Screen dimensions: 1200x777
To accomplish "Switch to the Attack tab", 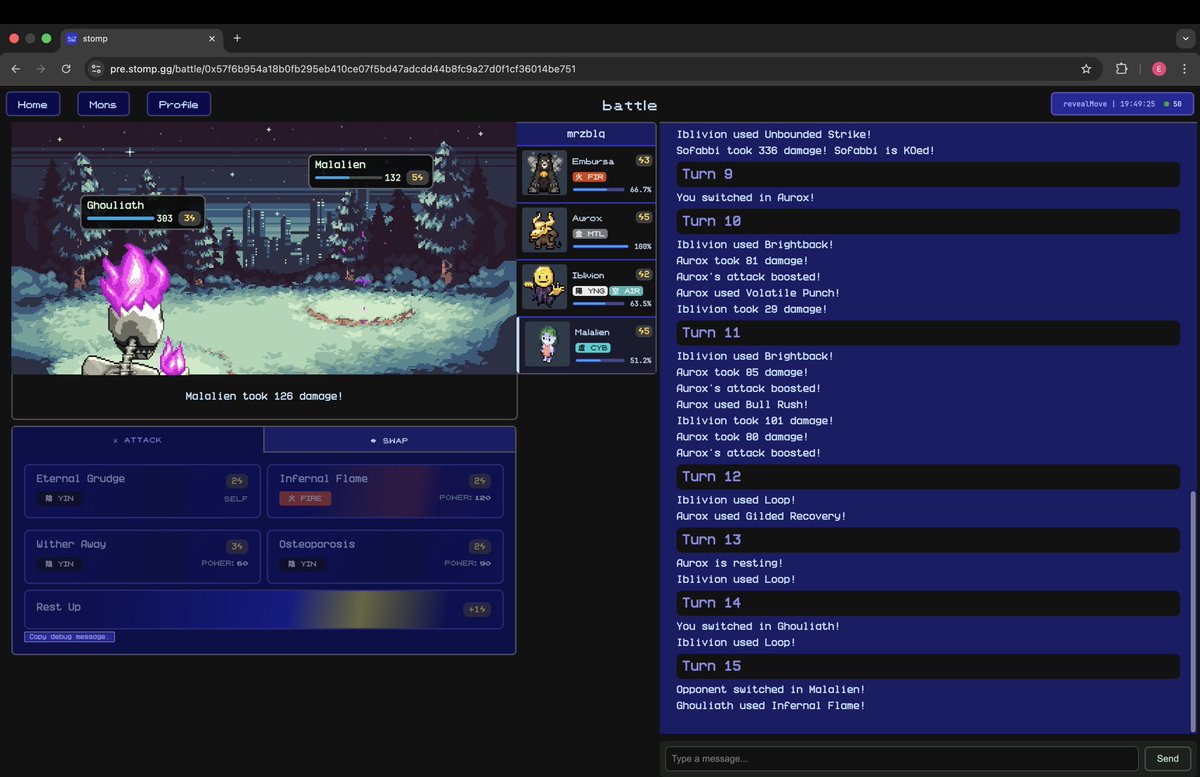I will [138, 440].
